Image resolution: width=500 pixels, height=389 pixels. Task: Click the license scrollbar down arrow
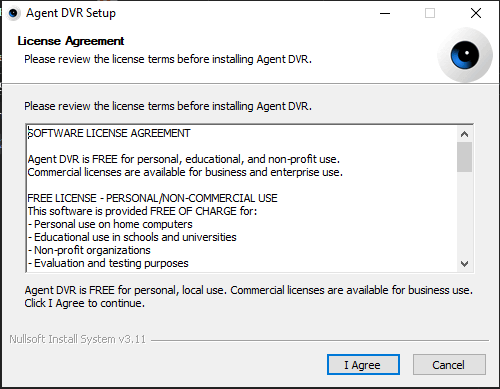click(464, 264)
